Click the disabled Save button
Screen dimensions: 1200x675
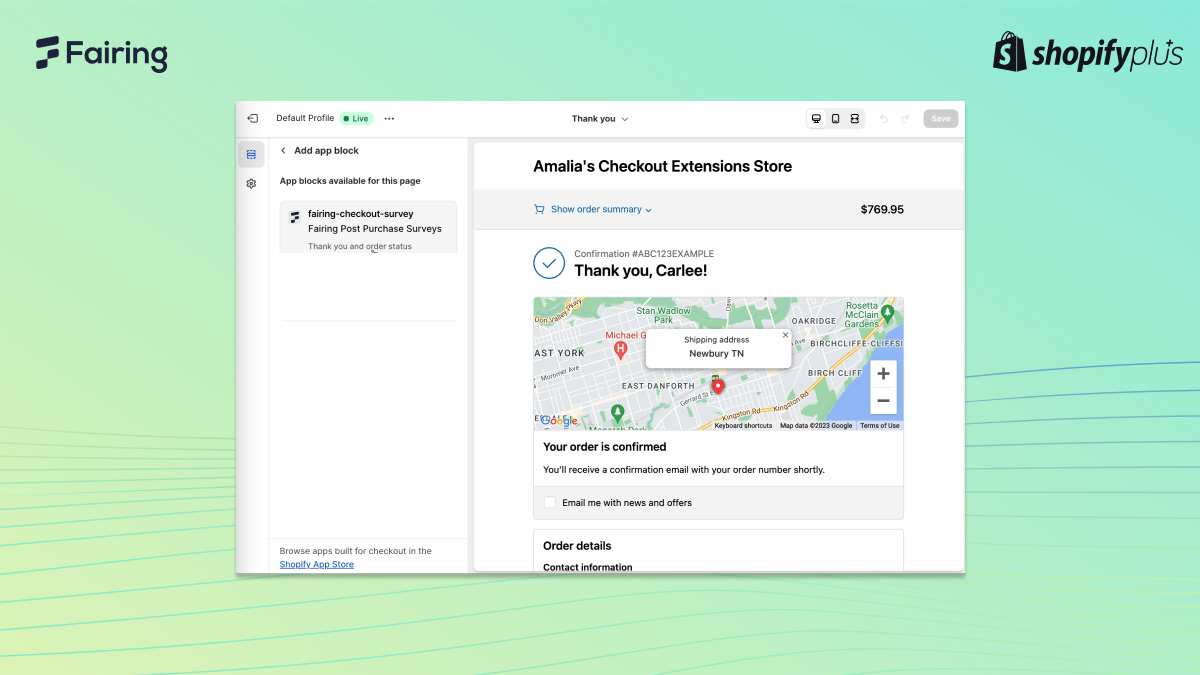point(940,118)
